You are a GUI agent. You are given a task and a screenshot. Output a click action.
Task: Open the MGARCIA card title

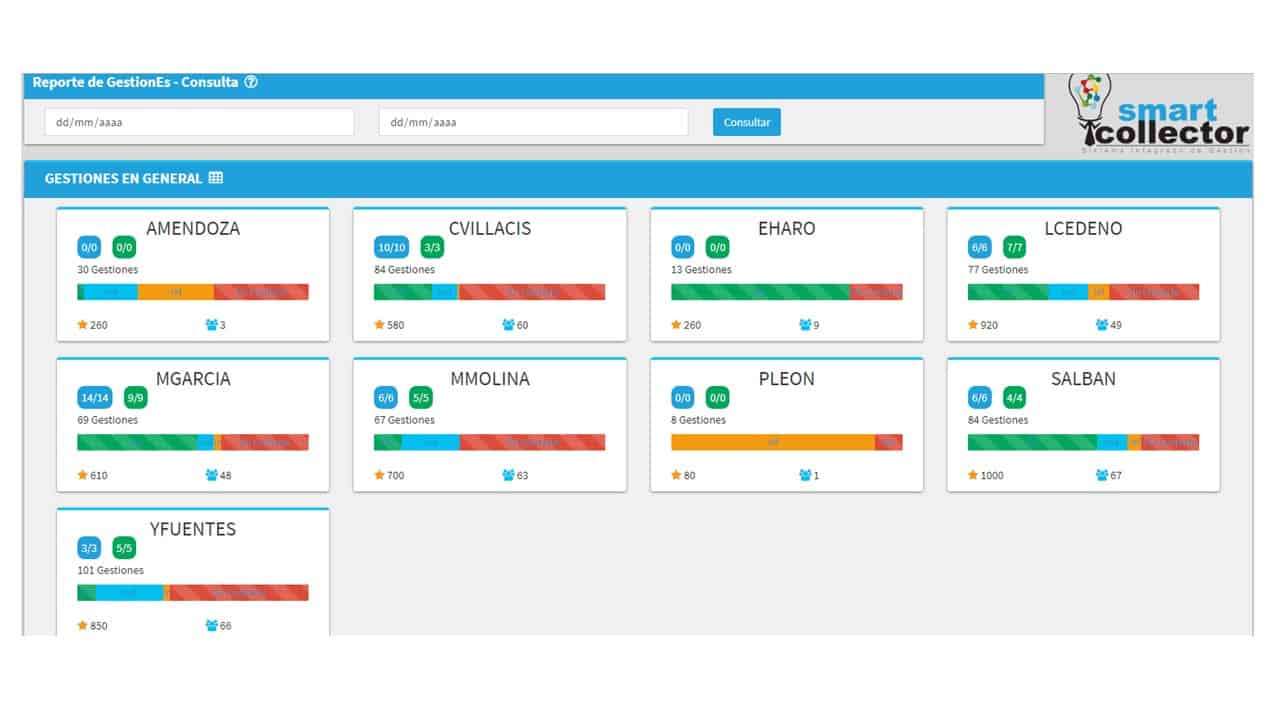tap(193, 379)
